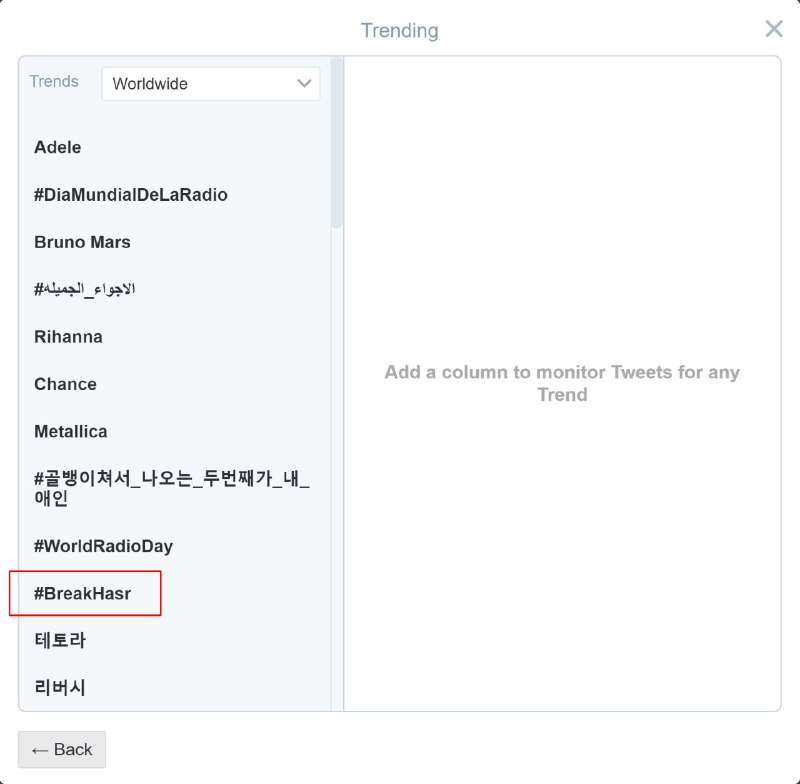The height and width of the screenshot is (784, 800).
Task: Open the #WorldRadioDay trend
Action: [x=103, y=546]
